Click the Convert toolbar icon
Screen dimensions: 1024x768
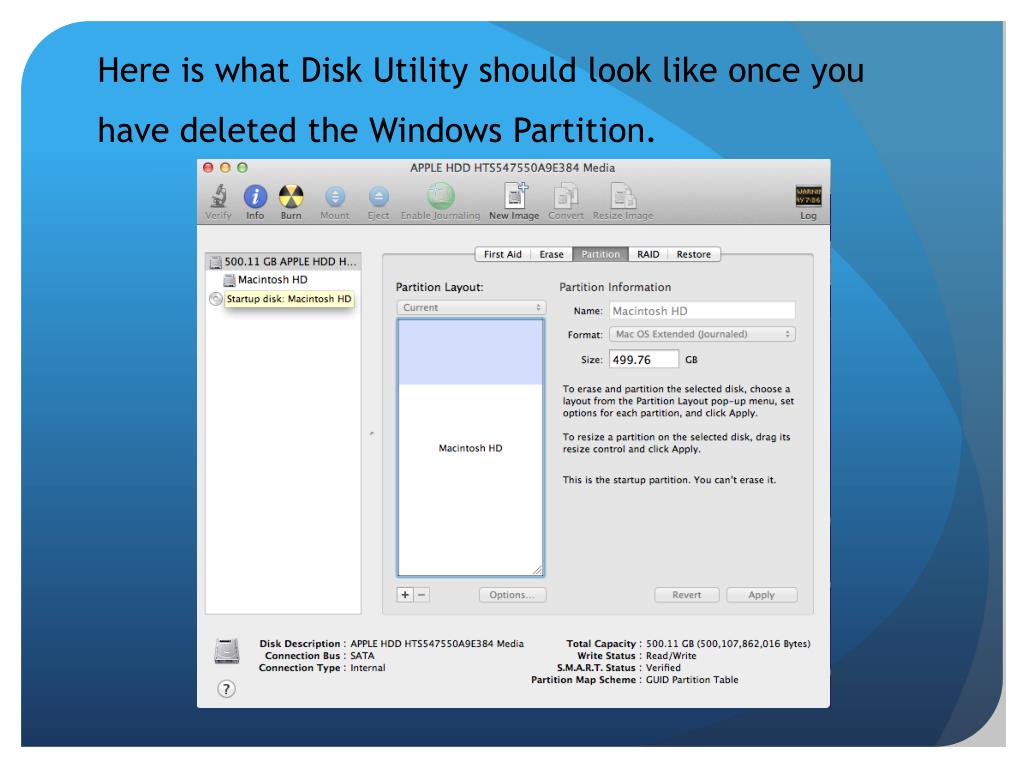click(566, 196)
